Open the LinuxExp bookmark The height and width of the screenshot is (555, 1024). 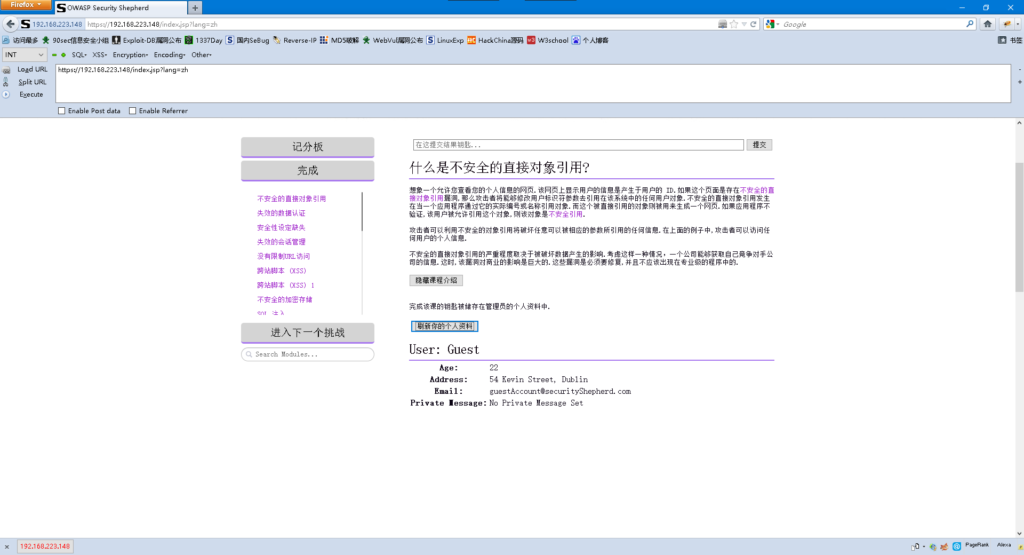click(x=445, y=40)
